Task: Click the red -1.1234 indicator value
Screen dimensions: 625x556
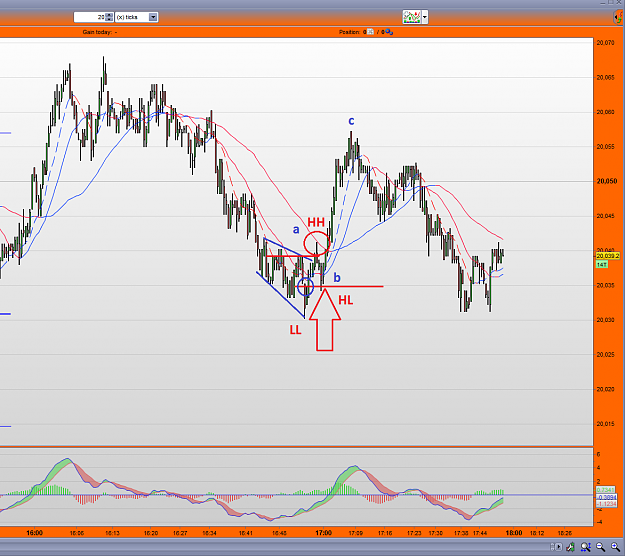Action: (607, 504)
